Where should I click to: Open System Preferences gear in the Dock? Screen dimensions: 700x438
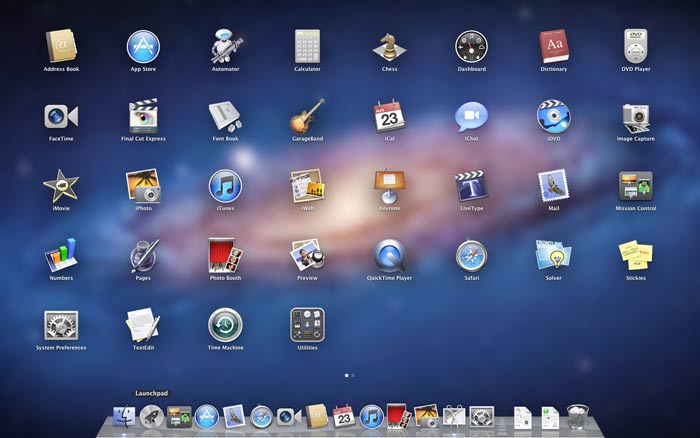481,417
